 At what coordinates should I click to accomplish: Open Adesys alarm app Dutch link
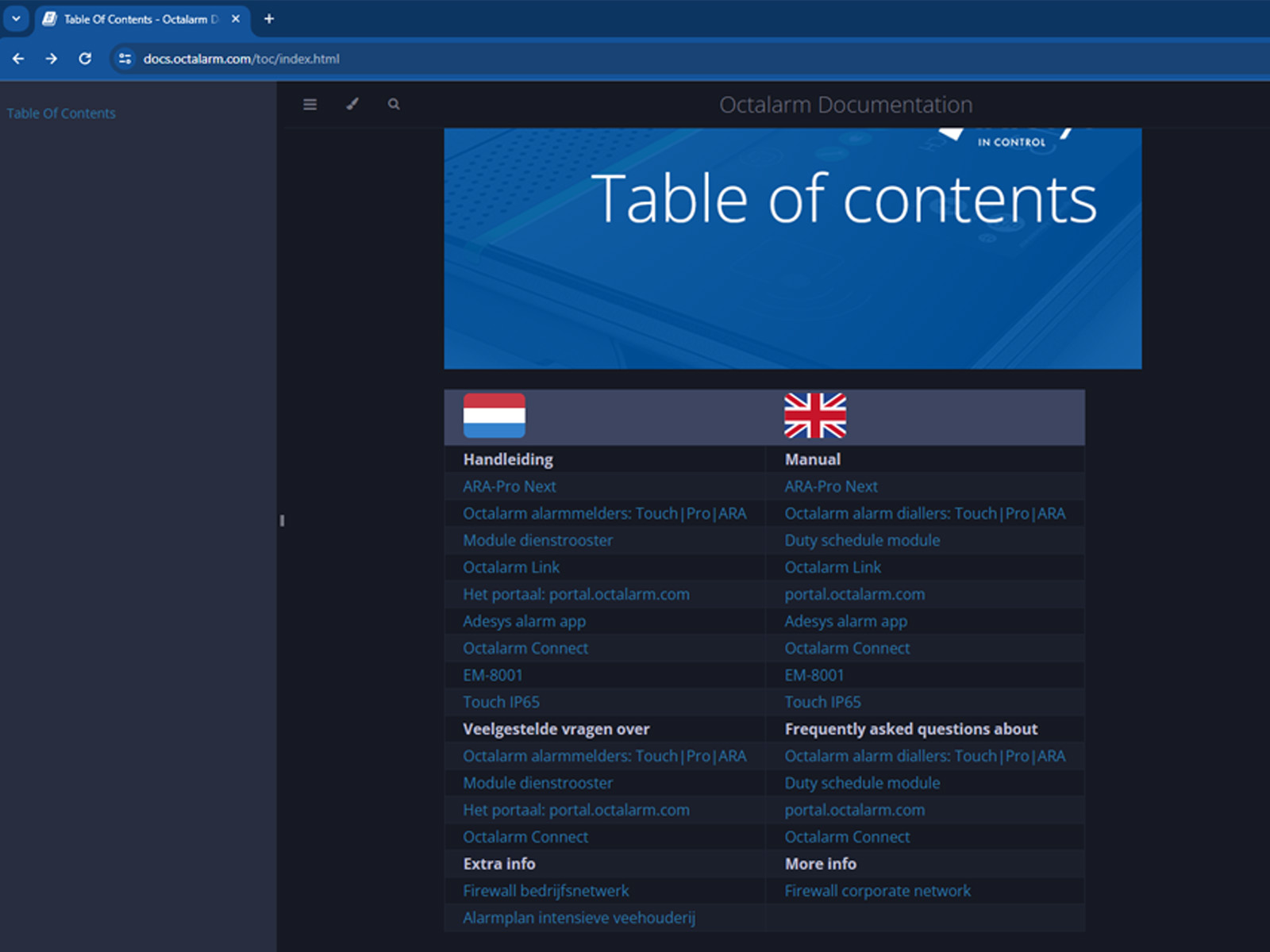pos(525,621)
